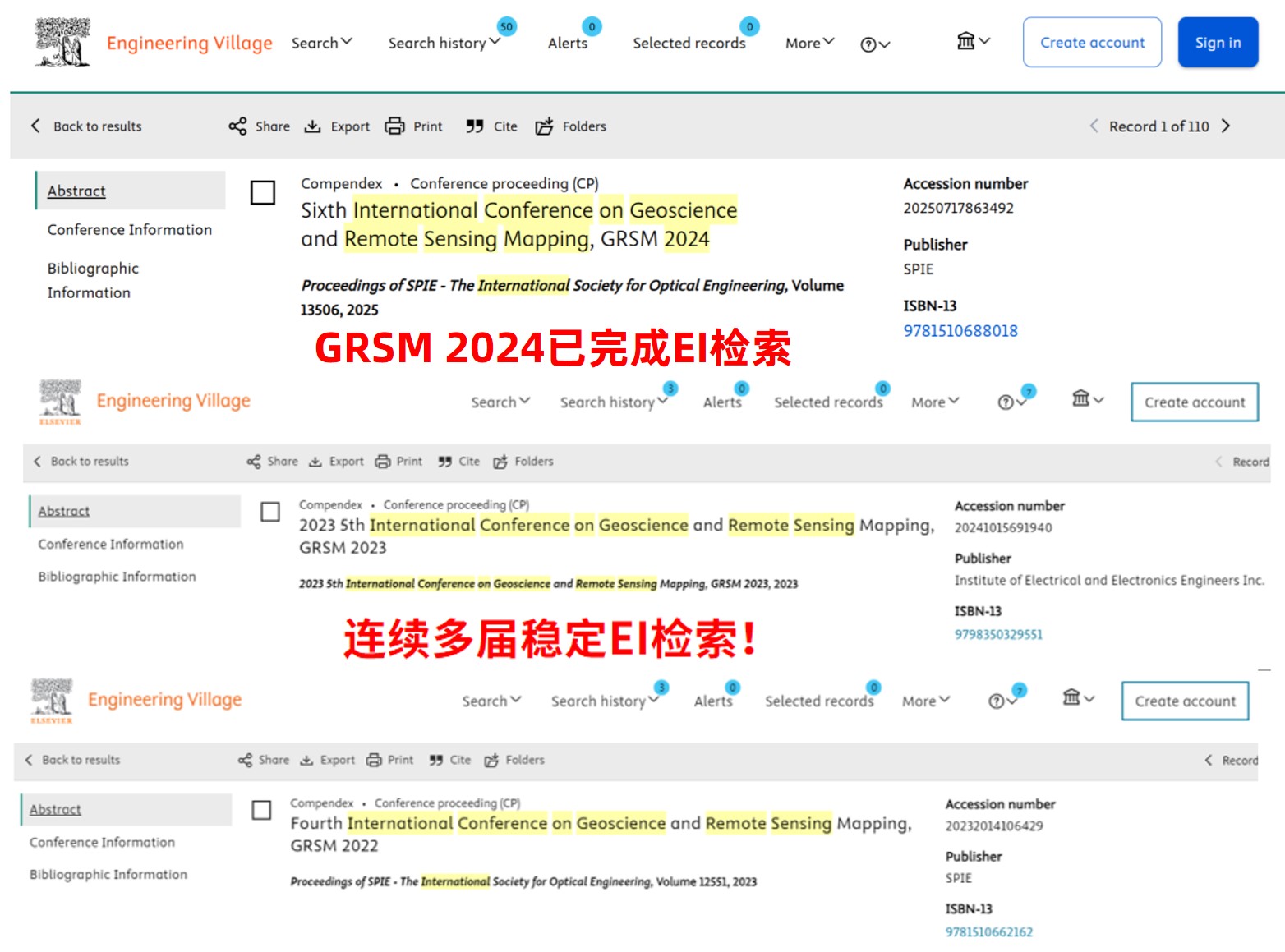
Task: Open Conference Information for the GRSM 2024 record
Action: (x=130, y=230)
